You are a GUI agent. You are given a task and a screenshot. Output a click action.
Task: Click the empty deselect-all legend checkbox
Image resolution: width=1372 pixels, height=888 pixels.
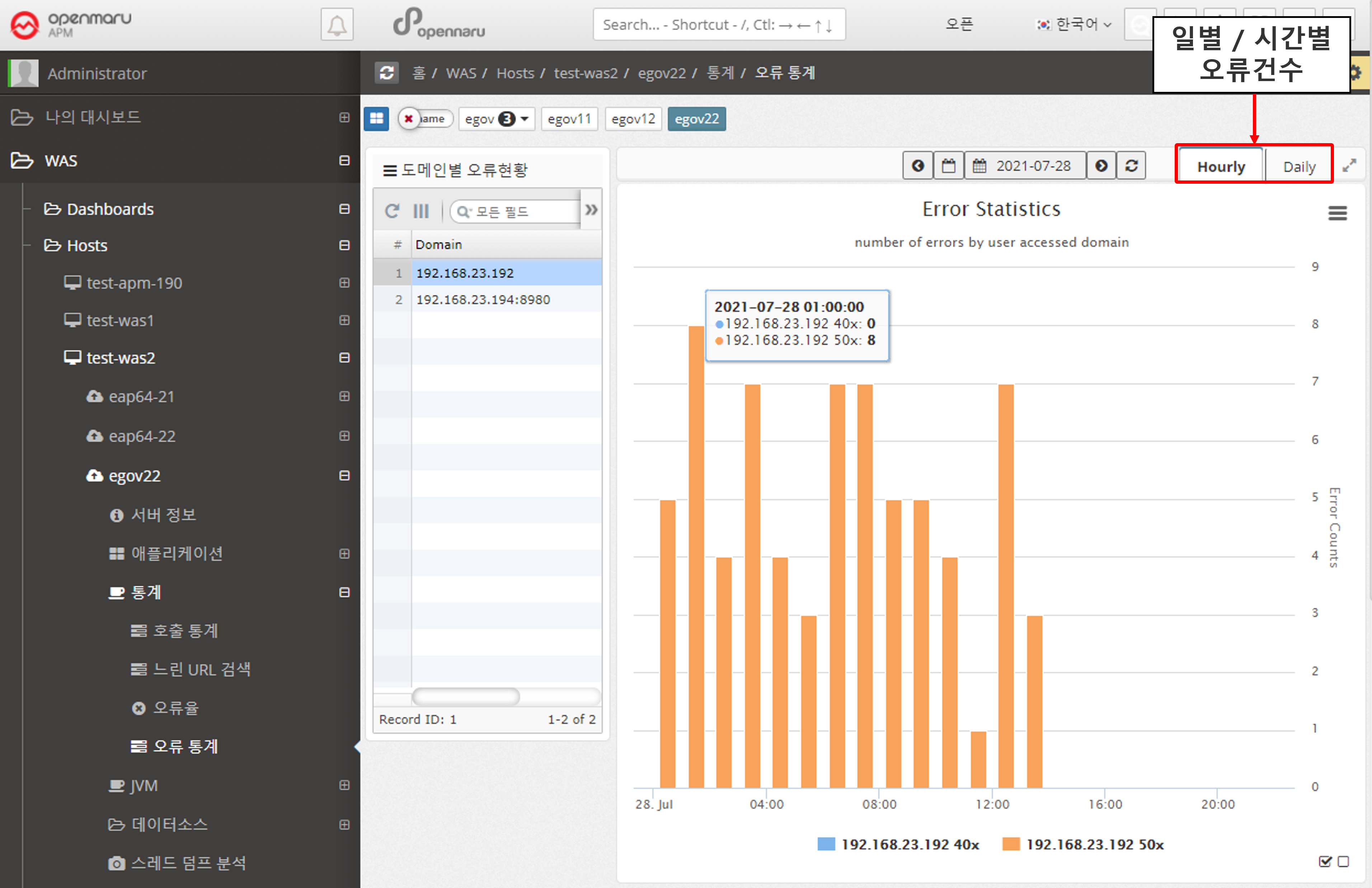click(x=1343, y=861)
